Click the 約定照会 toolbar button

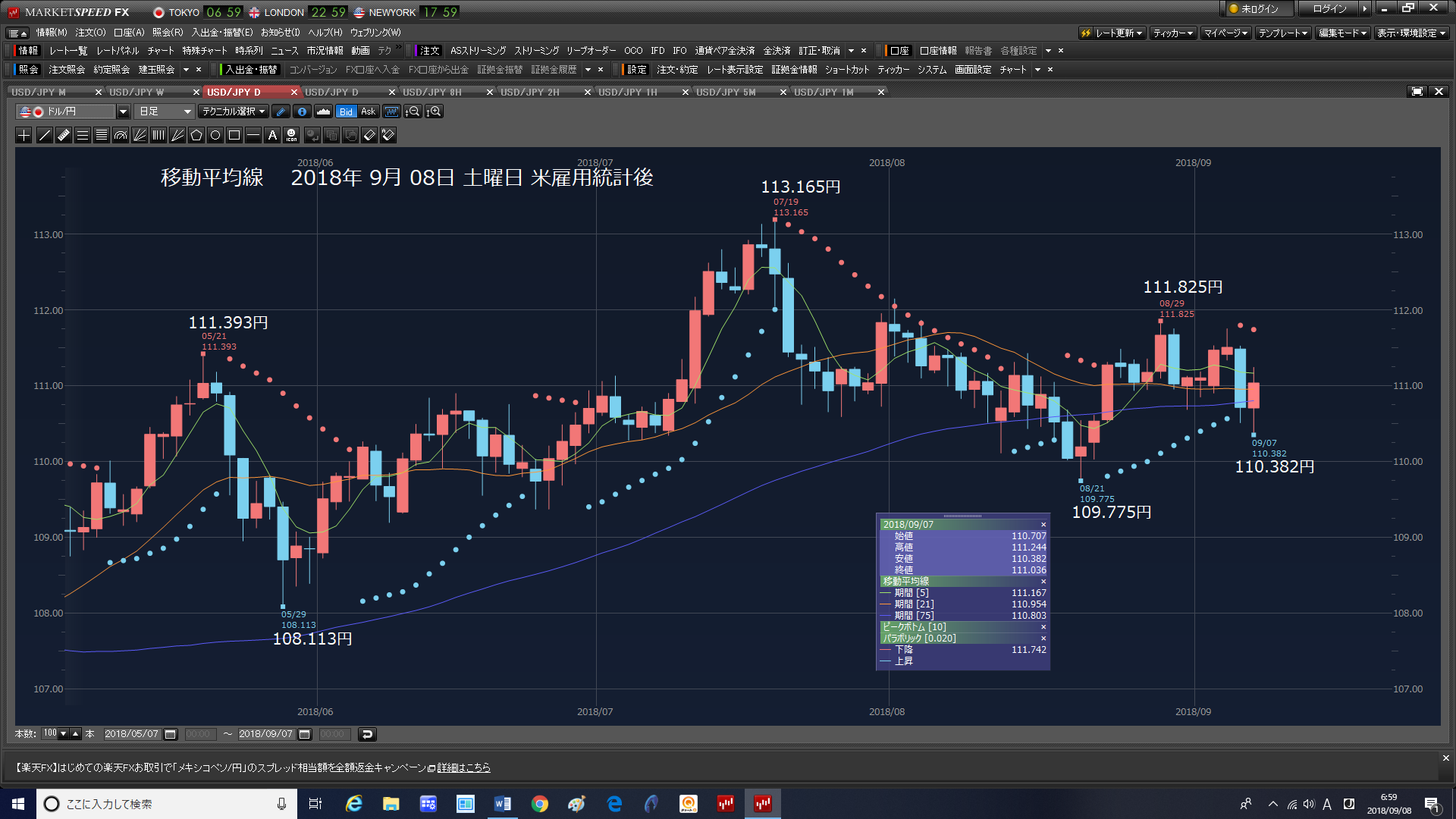[x=111, y=70]
